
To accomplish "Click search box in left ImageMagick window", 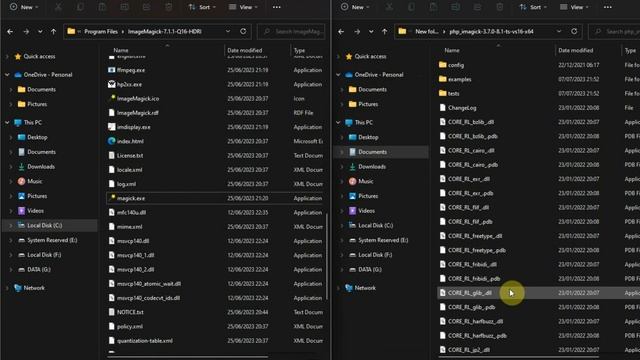I will tap(291, 31).
